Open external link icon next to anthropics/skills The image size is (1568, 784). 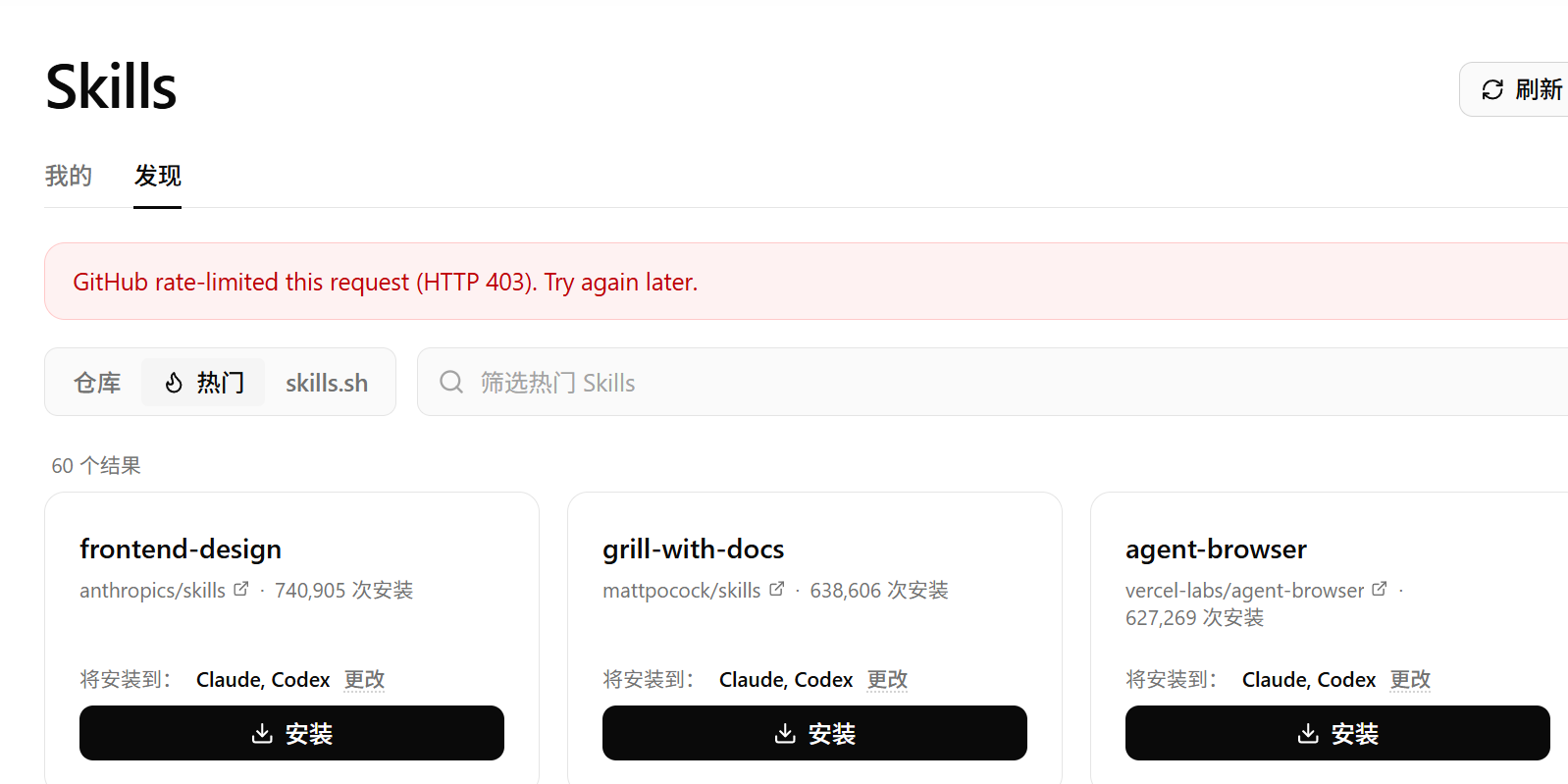241,589
